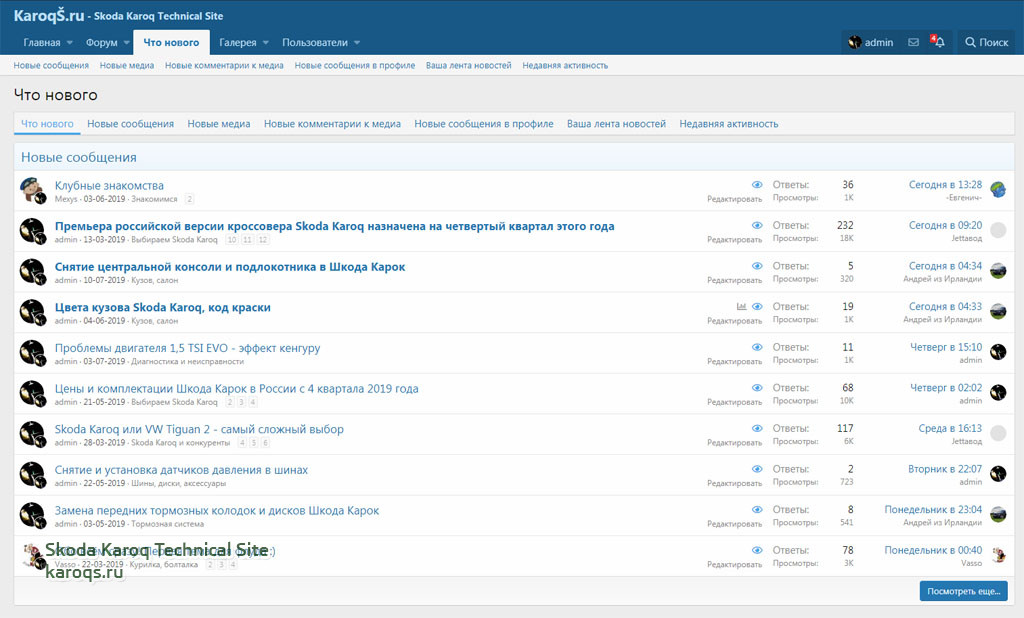Toggle watch eye icon for Цены и комплектации
The width and height of the screenshot is (1024, 618).
[x=757, y=387]
